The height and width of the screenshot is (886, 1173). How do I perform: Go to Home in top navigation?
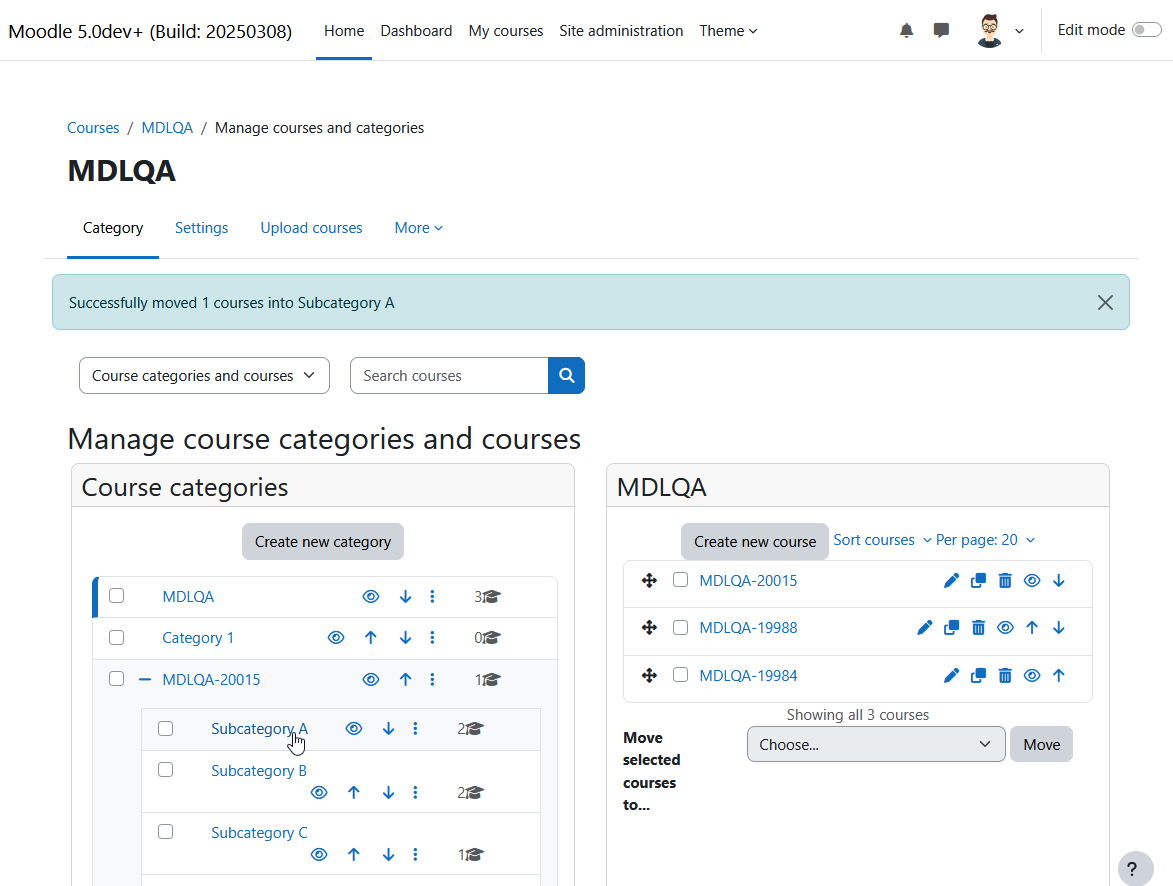344,31
